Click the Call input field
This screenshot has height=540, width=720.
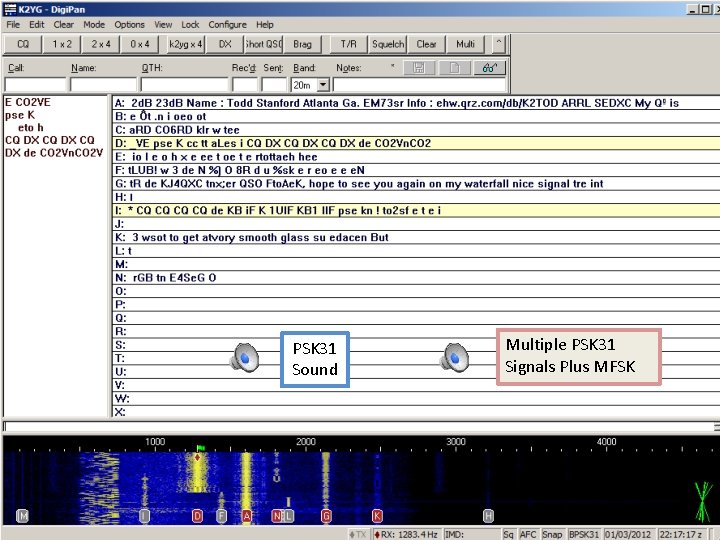click(x=35, y=85)
